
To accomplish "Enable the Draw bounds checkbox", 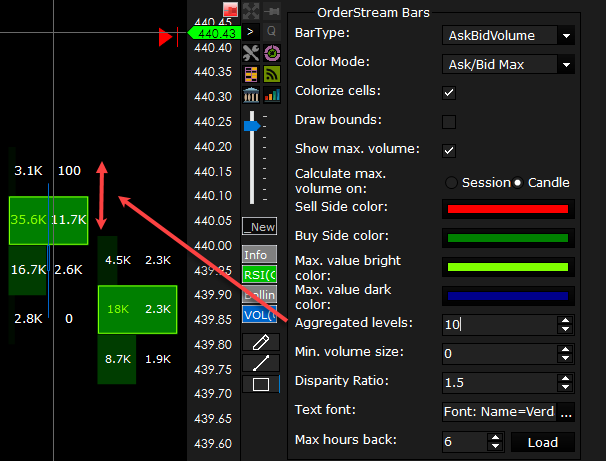I will tap(449, 121).
